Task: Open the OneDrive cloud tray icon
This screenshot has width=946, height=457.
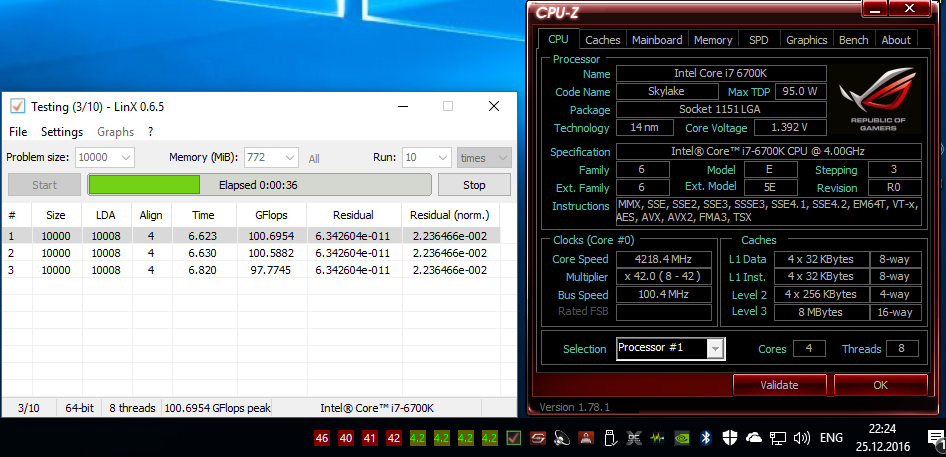Action: click(x=754, y=438)
